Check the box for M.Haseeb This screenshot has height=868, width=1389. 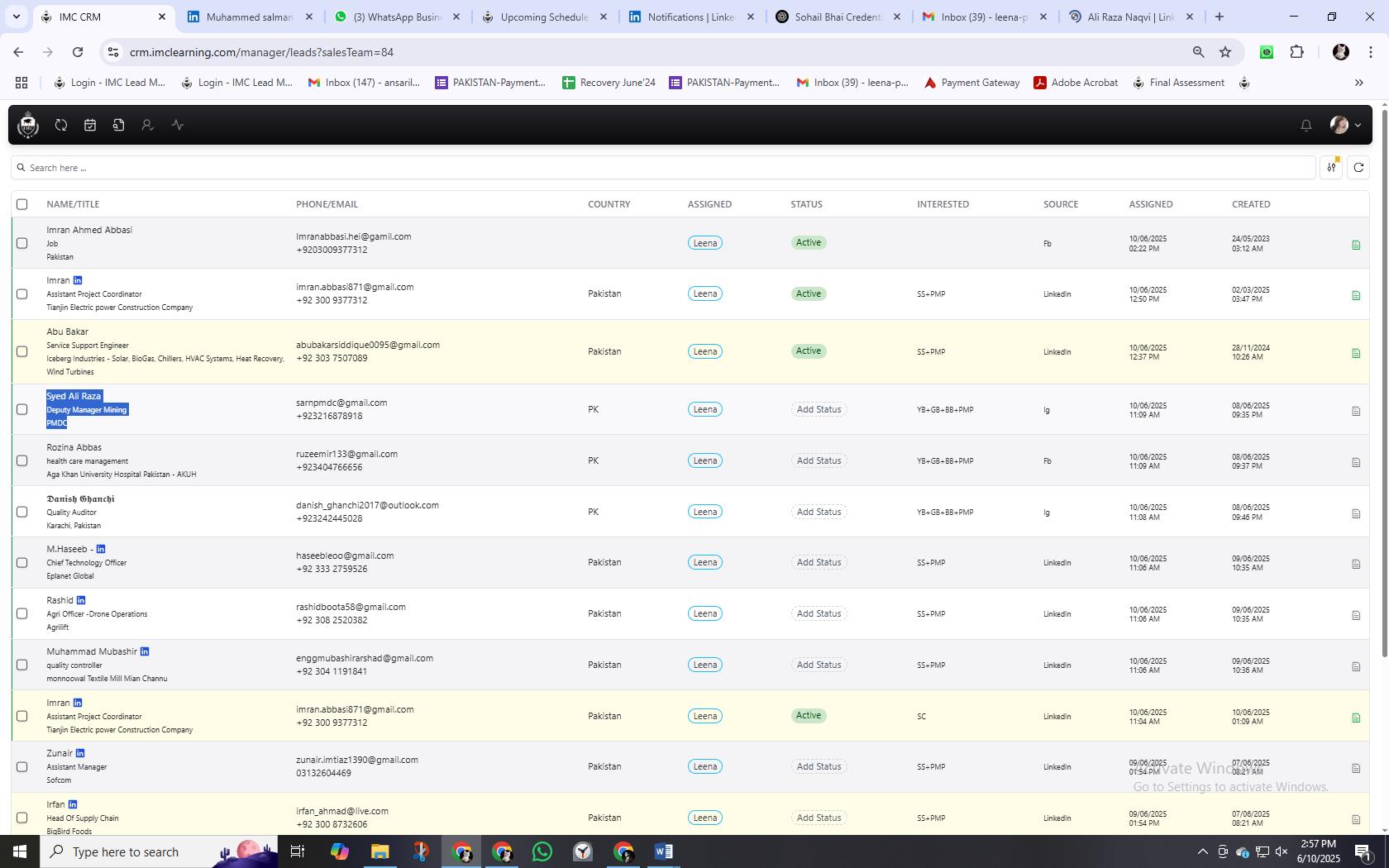(x=22, y=562)
